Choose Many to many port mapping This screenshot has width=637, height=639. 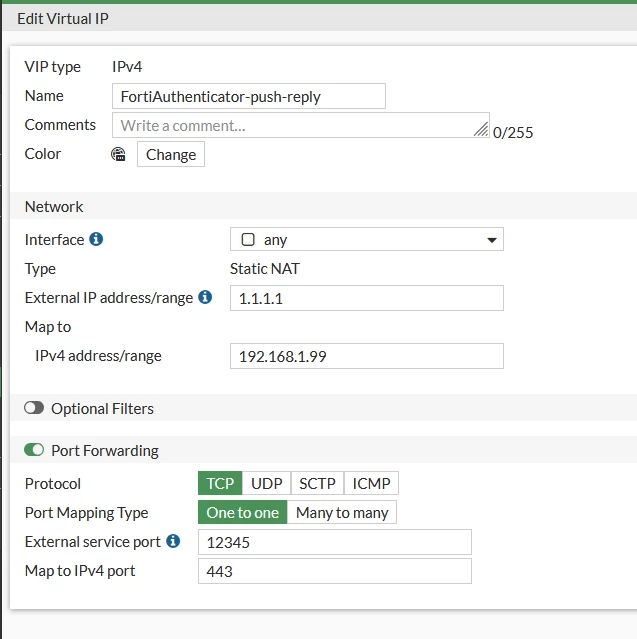coord(342,512)
